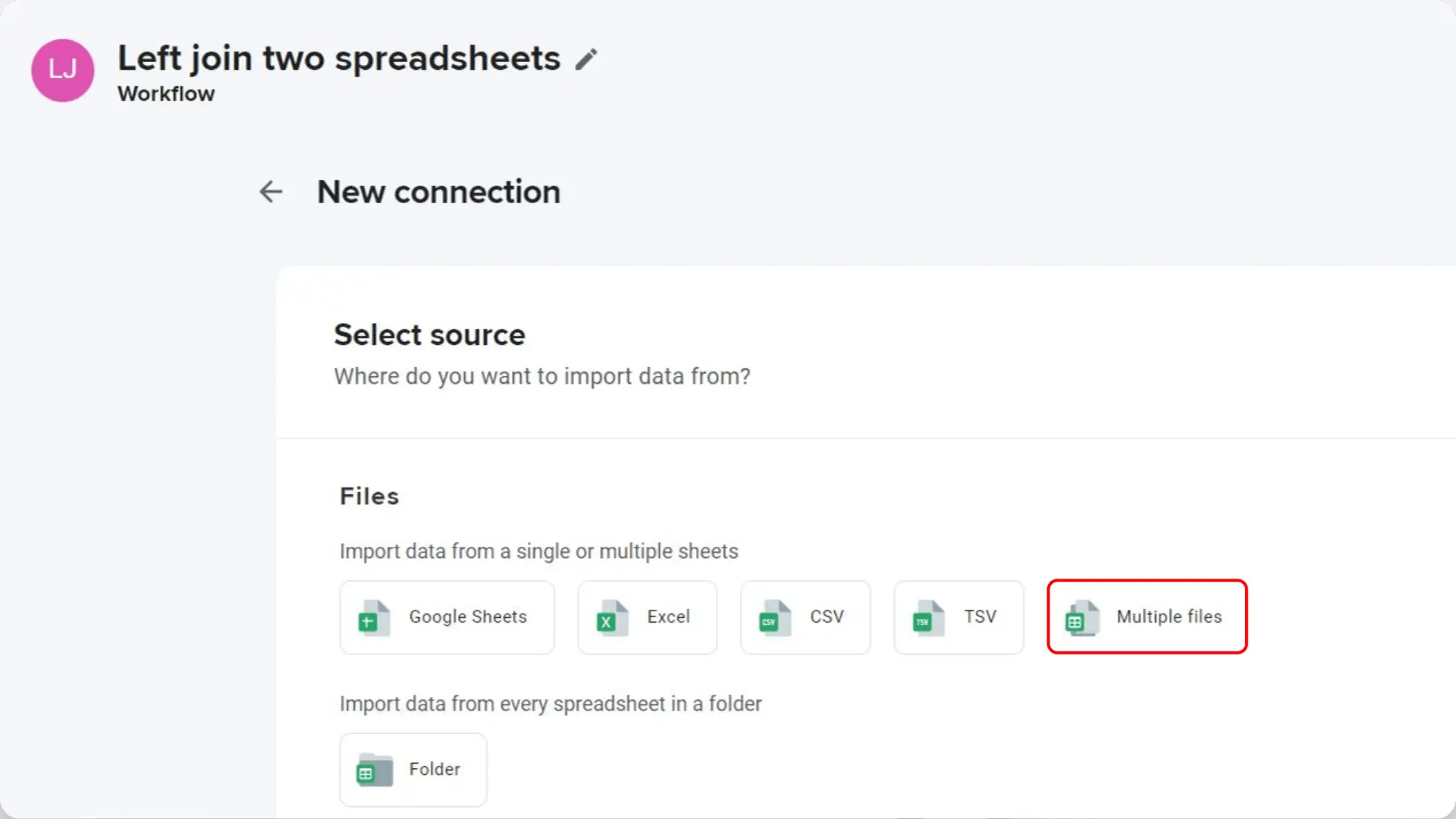This screenshot has width=1456, height=819.
Task: Select TSV as the data source
Action: pos(959,617)
